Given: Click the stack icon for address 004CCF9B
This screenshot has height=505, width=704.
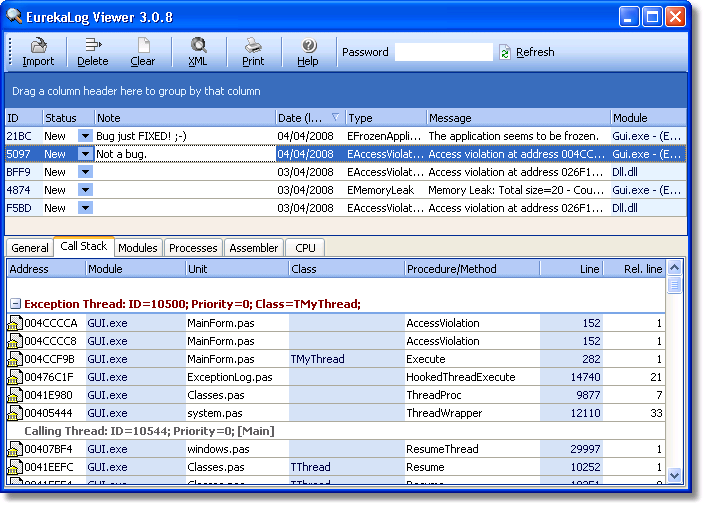Looking at the screenshot, I should tap(15, 359).
